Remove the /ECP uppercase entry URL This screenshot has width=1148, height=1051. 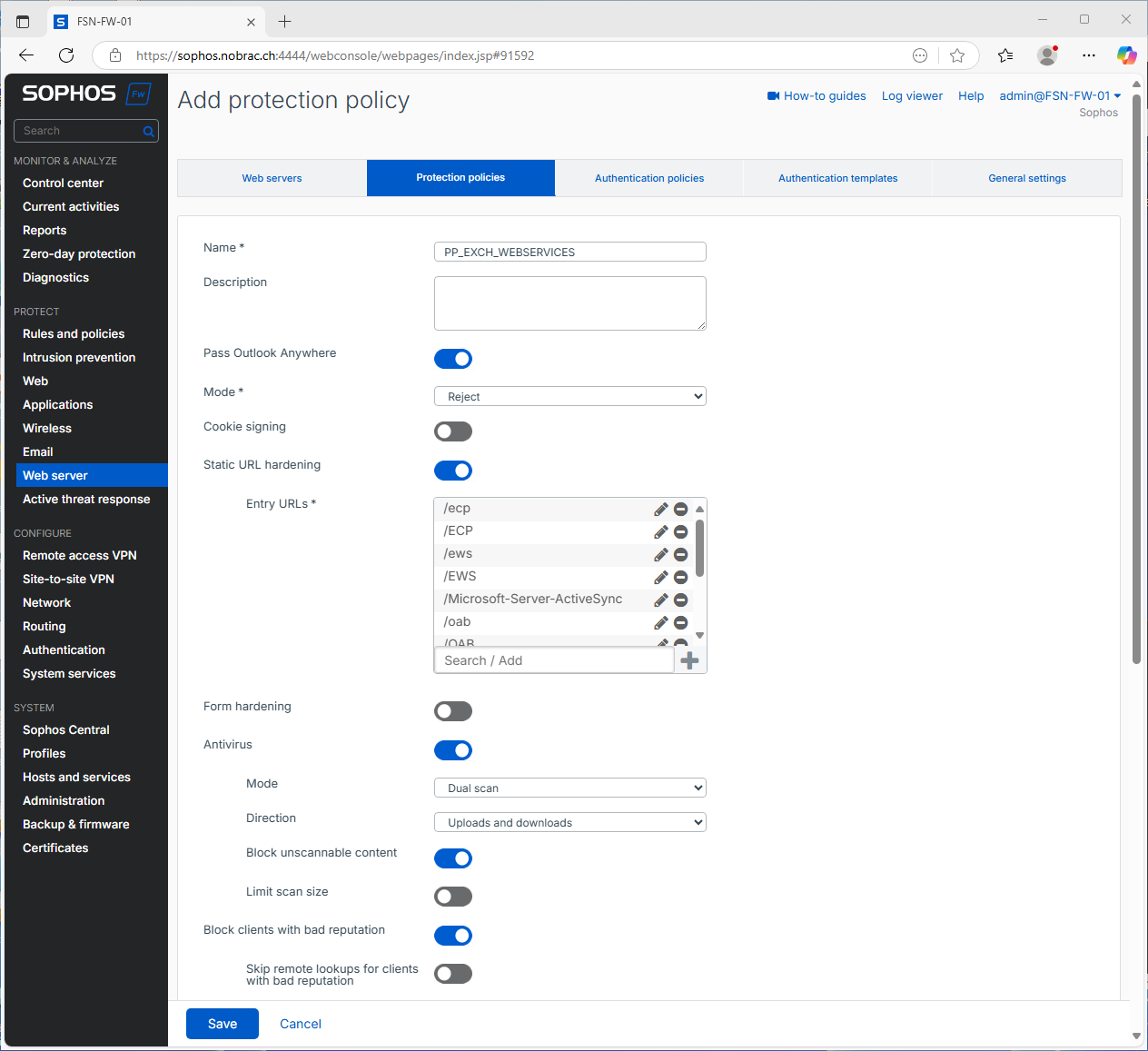680,531
